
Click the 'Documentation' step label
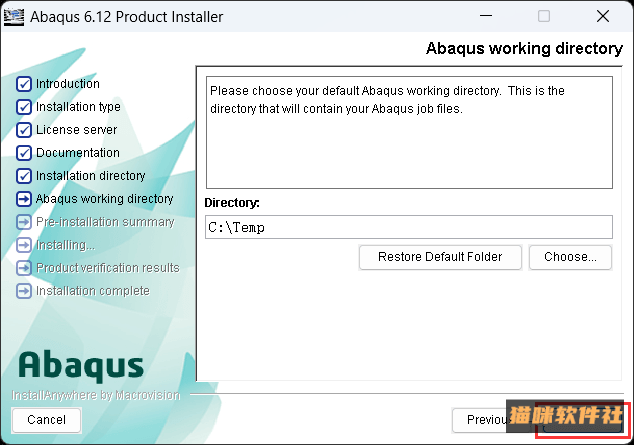[78, 153]
